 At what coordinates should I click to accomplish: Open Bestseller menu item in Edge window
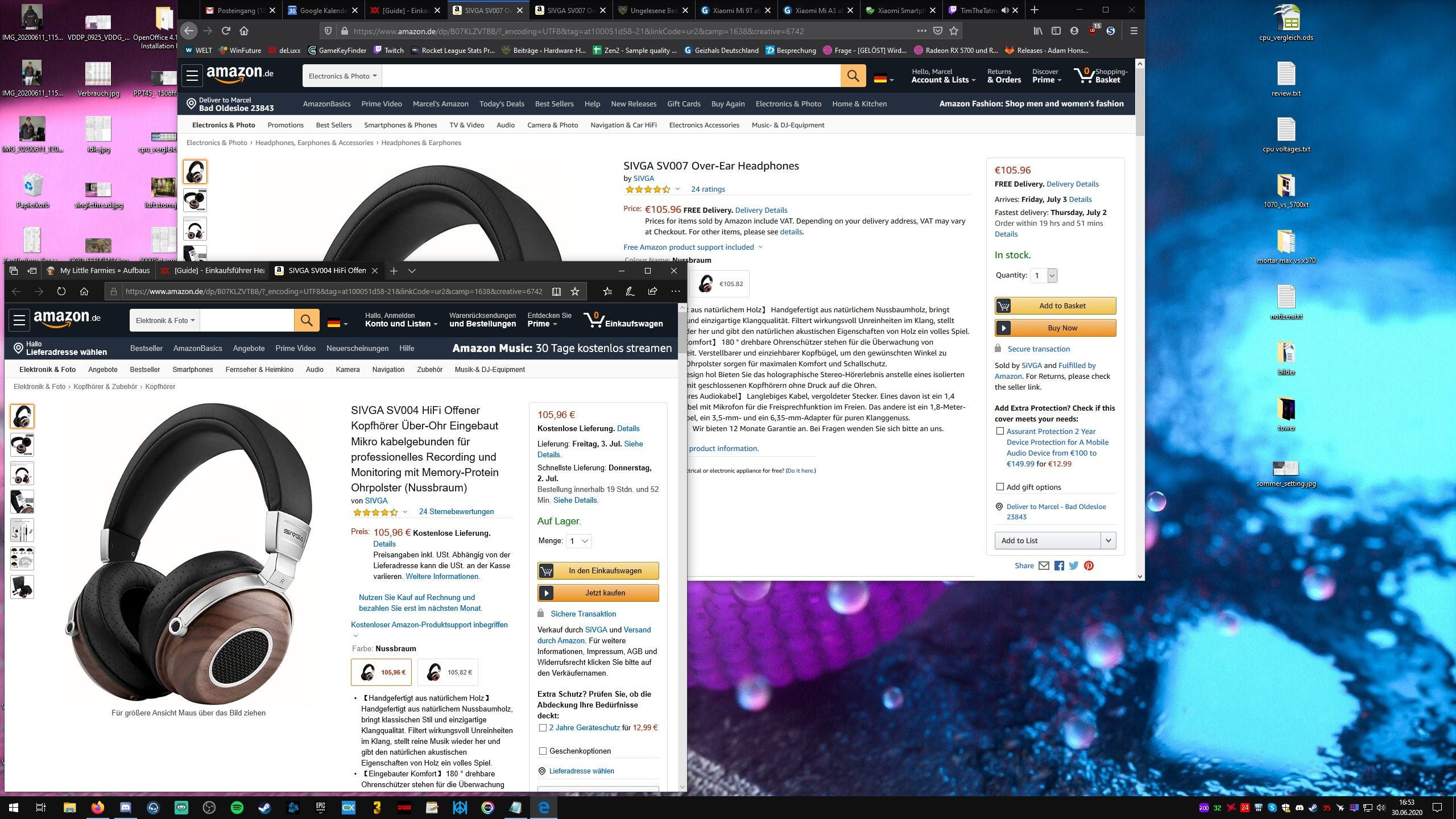click(146, 348)
